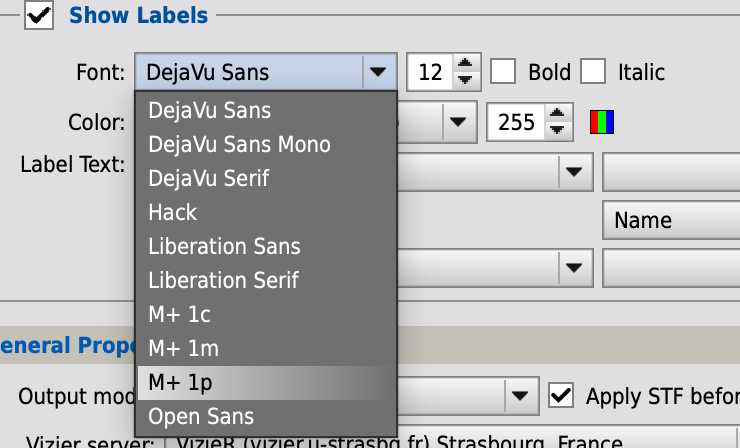Open the Output mode dropdown arrow
The image size is (740, 448).
pyautogui.click(x=520, y=396)
